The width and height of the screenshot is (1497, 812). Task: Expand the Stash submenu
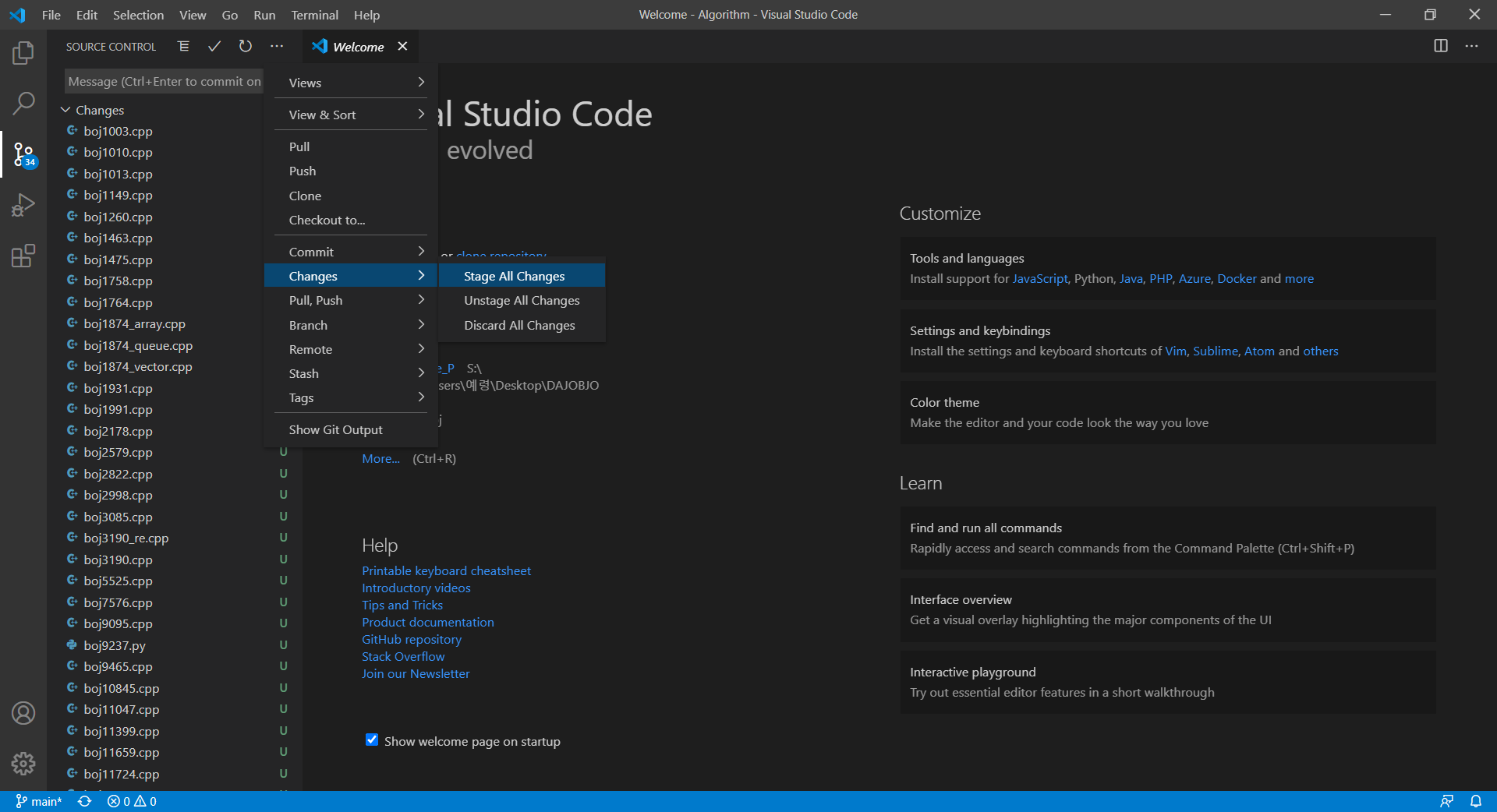[351, 373]
